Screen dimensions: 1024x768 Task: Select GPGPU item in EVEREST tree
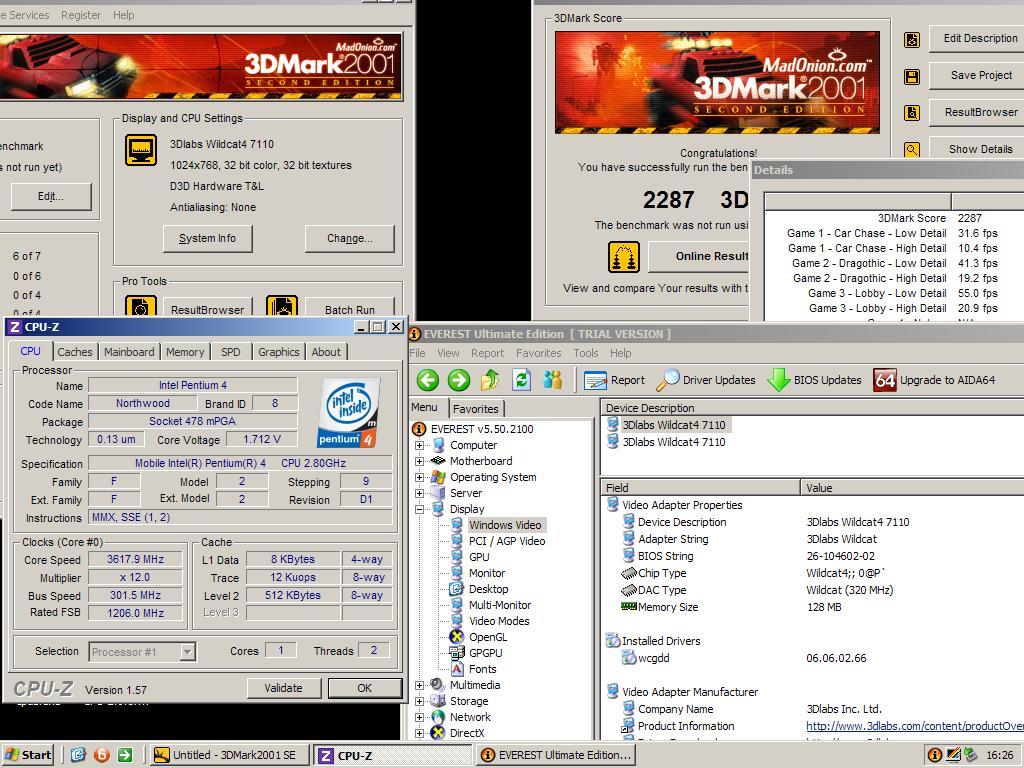485,653
